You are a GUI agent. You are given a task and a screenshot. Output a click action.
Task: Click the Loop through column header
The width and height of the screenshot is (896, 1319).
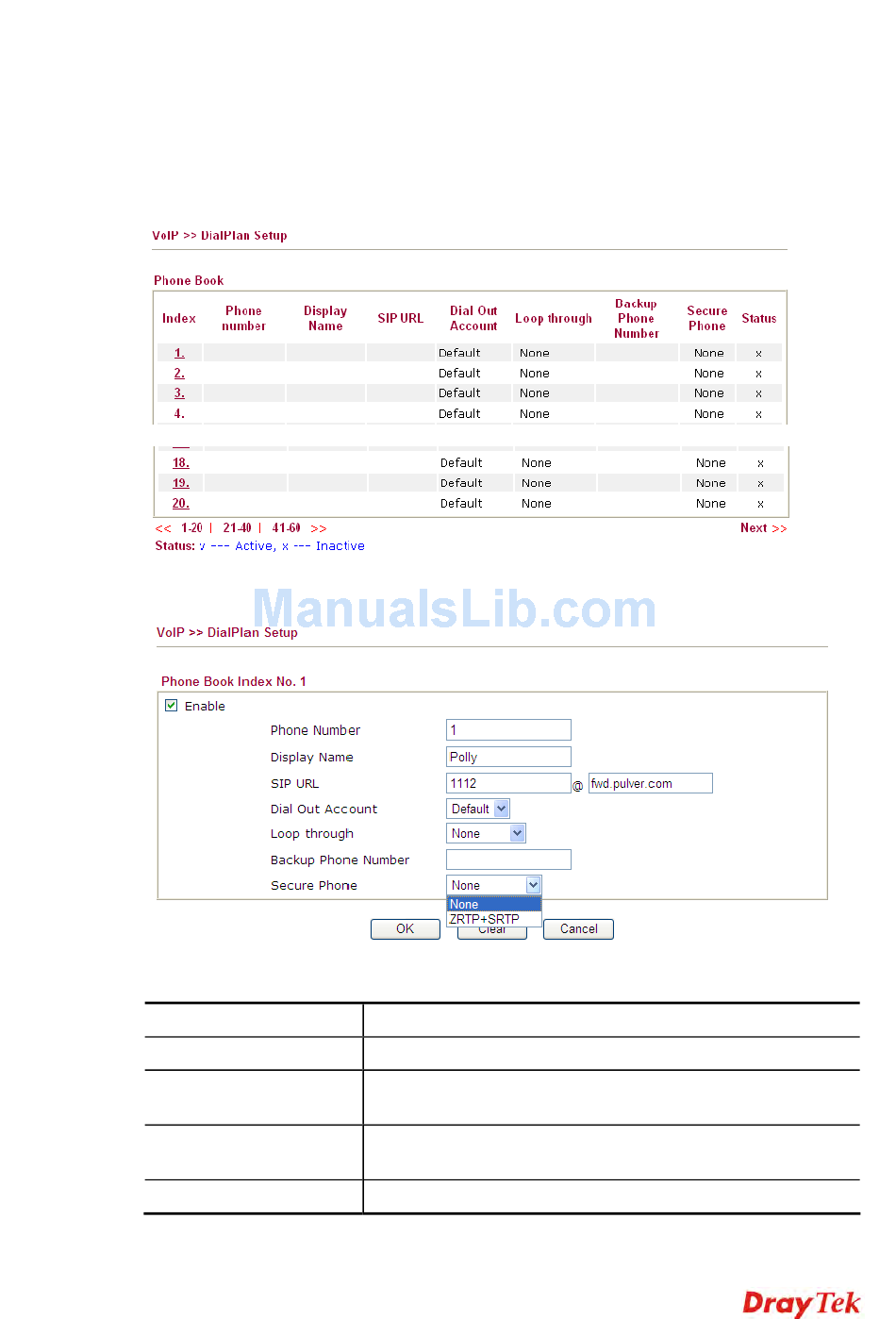click(x=554, y=319)
